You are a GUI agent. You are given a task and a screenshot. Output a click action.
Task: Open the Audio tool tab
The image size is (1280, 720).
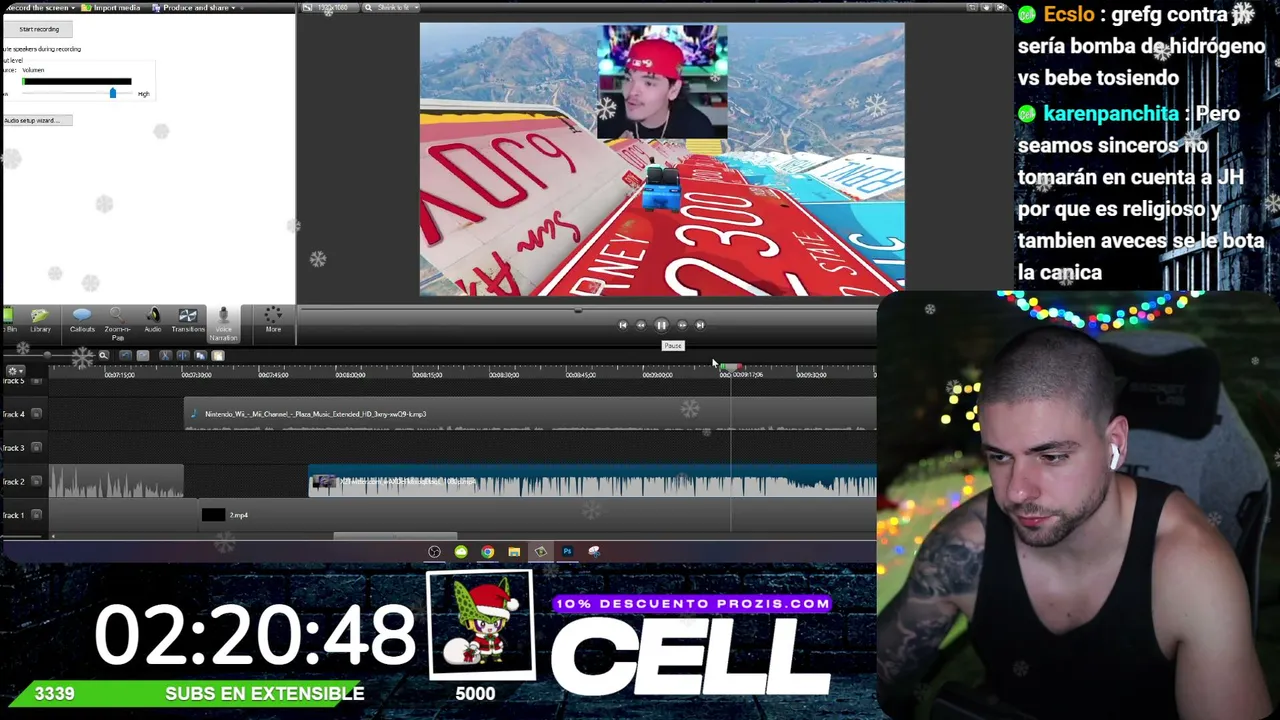tap(153, 320)
